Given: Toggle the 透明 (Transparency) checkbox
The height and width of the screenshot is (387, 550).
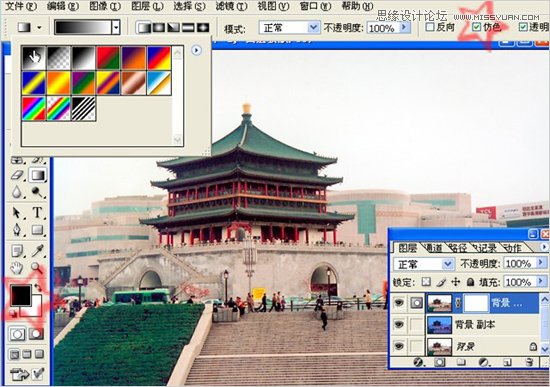Looking at the screenshot, I should (523, 27).
